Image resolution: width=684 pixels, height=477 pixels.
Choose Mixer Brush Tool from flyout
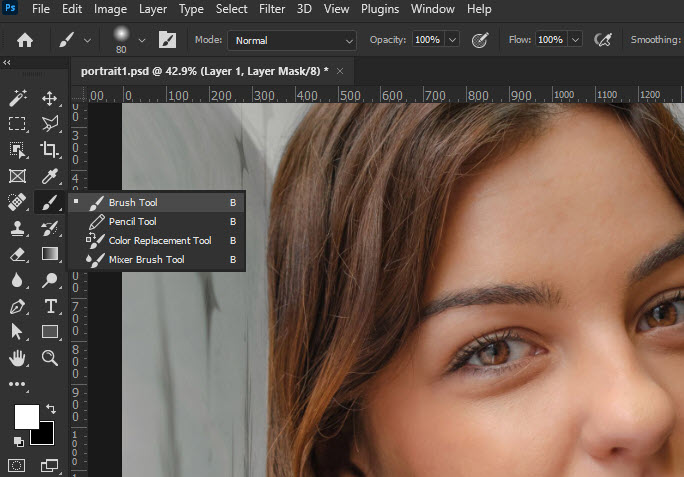(157, 260)
